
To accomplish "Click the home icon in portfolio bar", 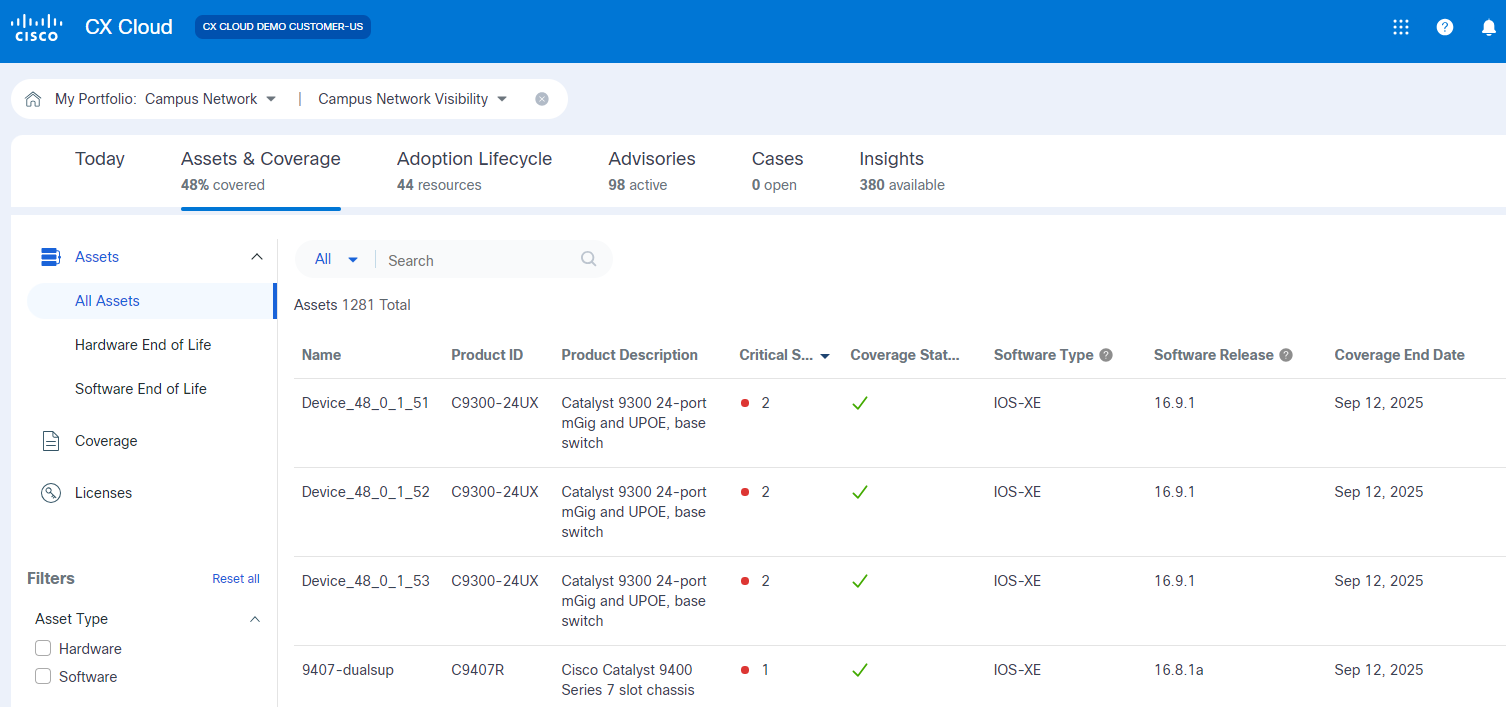I will 33,99.
